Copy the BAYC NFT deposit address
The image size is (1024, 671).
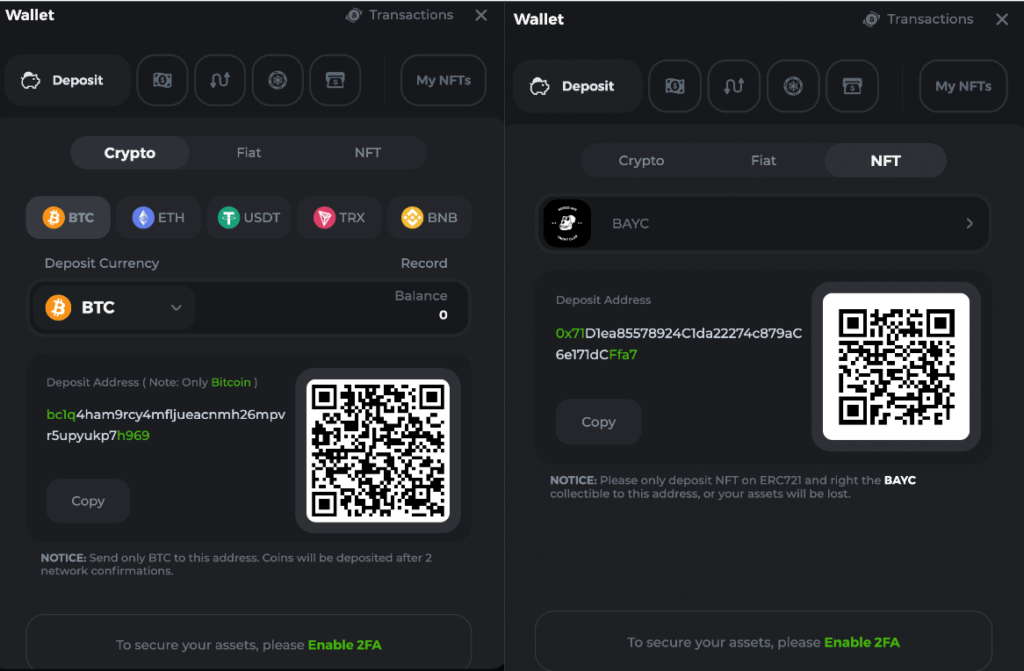click(x=598, y=422)
